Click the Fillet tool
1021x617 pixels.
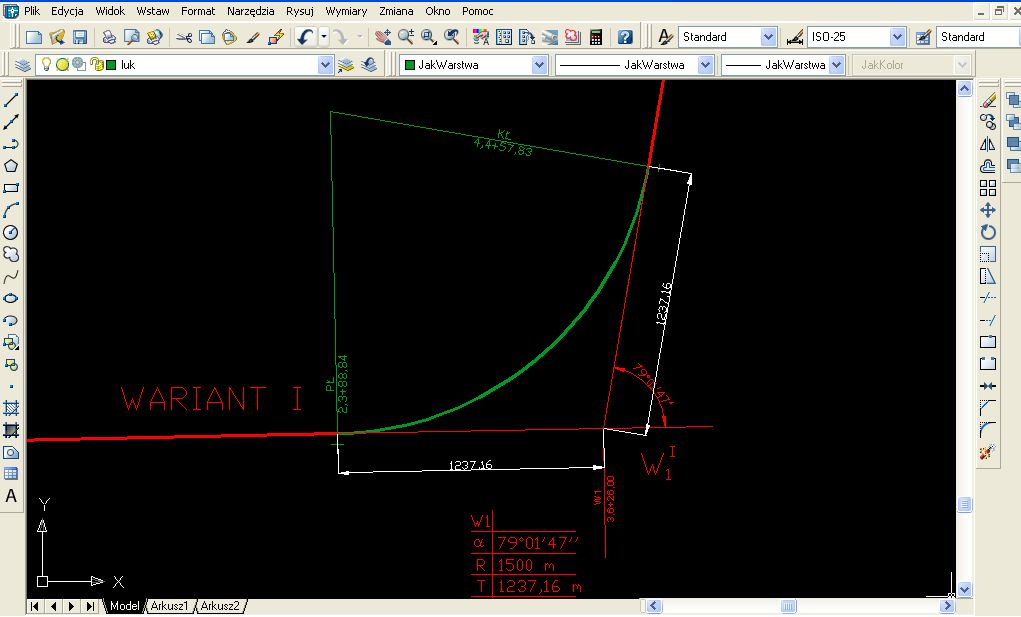pyautogui.click(x=988, y=430)
